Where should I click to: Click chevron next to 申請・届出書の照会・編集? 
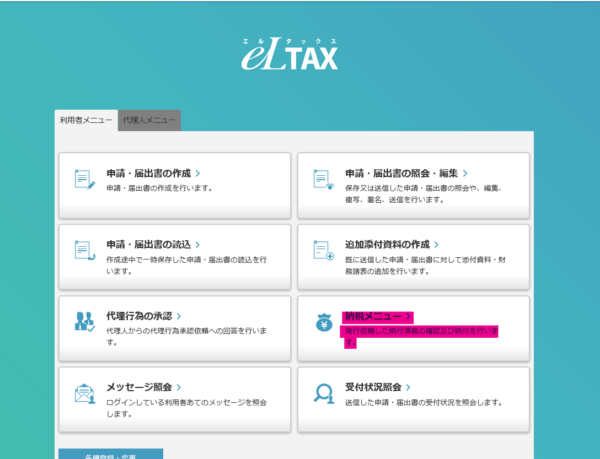coord(465,173)
